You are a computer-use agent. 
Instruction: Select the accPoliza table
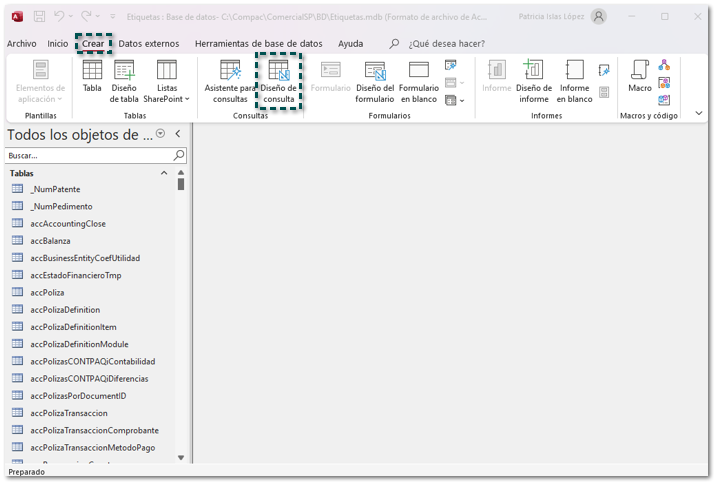(x=47, y=292)
